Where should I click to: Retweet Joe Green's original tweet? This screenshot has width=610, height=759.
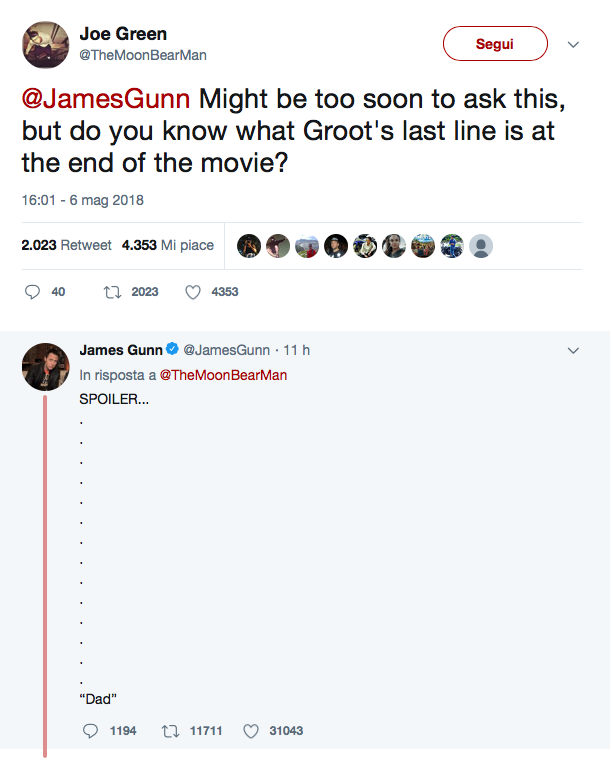[x=111, y=292]
